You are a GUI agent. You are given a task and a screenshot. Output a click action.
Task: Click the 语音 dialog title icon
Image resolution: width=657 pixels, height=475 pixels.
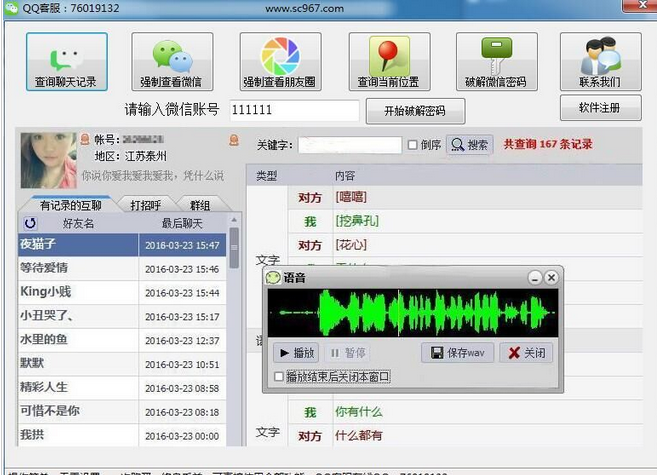tap(273, 277)
